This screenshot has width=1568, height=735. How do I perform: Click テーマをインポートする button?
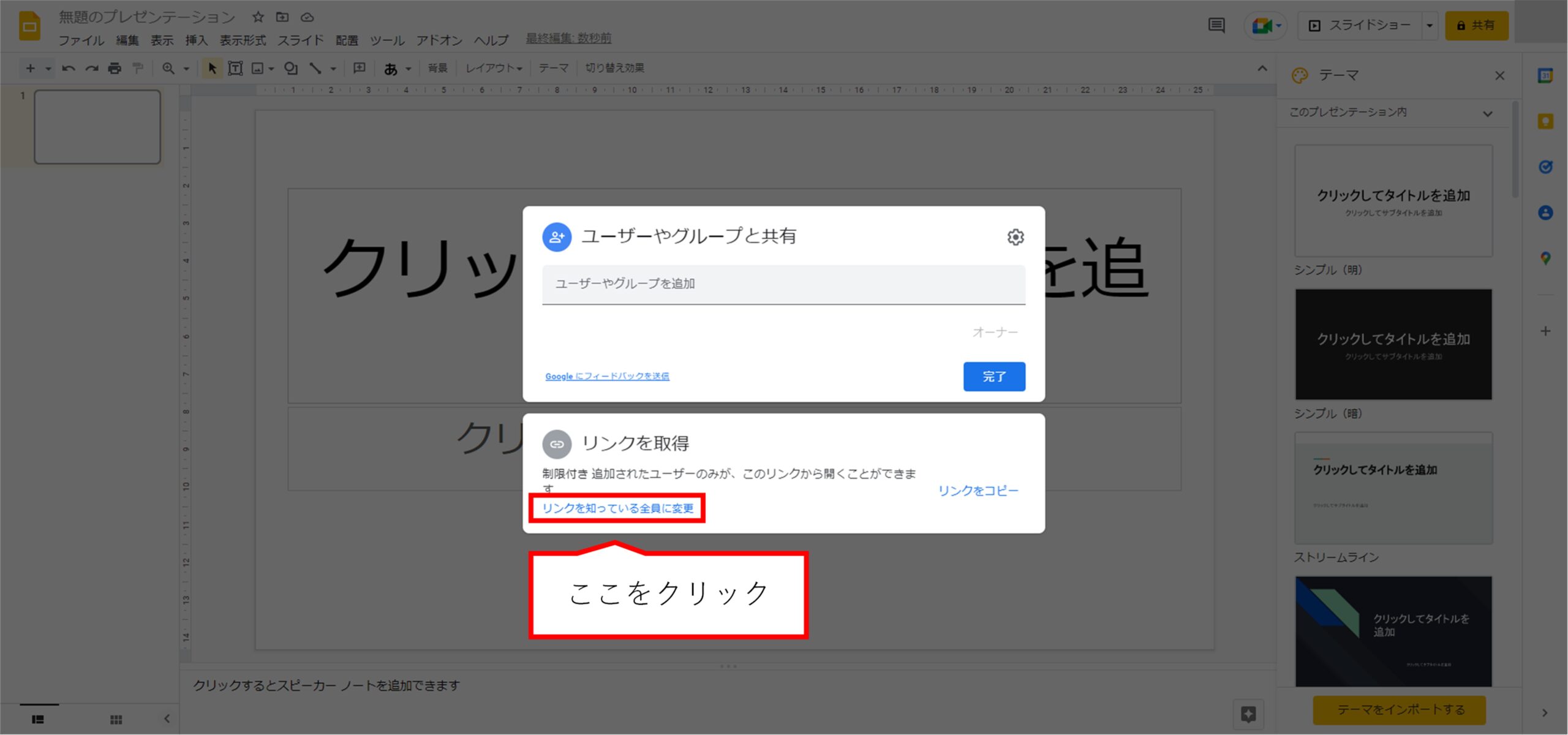1400,710
